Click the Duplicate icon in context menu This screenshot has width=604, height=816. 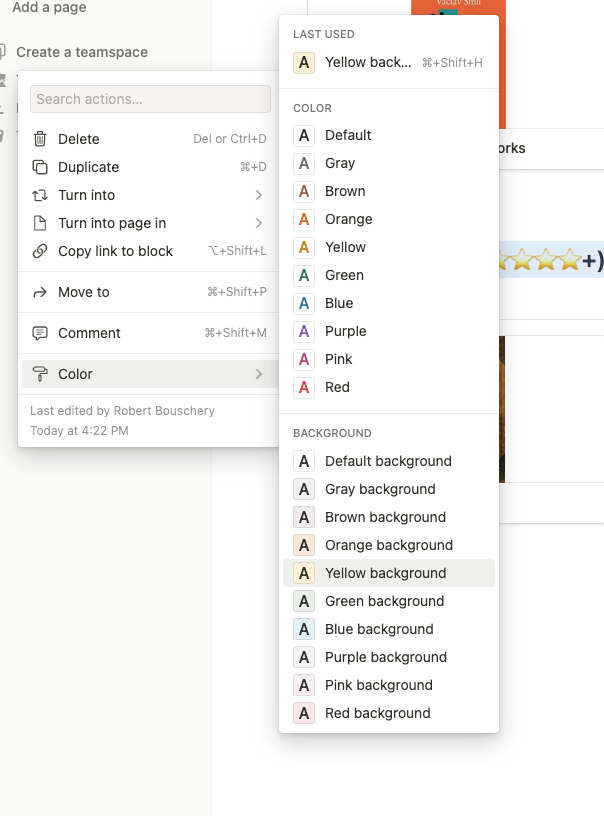pyautogui.click(x=40, y=167)
